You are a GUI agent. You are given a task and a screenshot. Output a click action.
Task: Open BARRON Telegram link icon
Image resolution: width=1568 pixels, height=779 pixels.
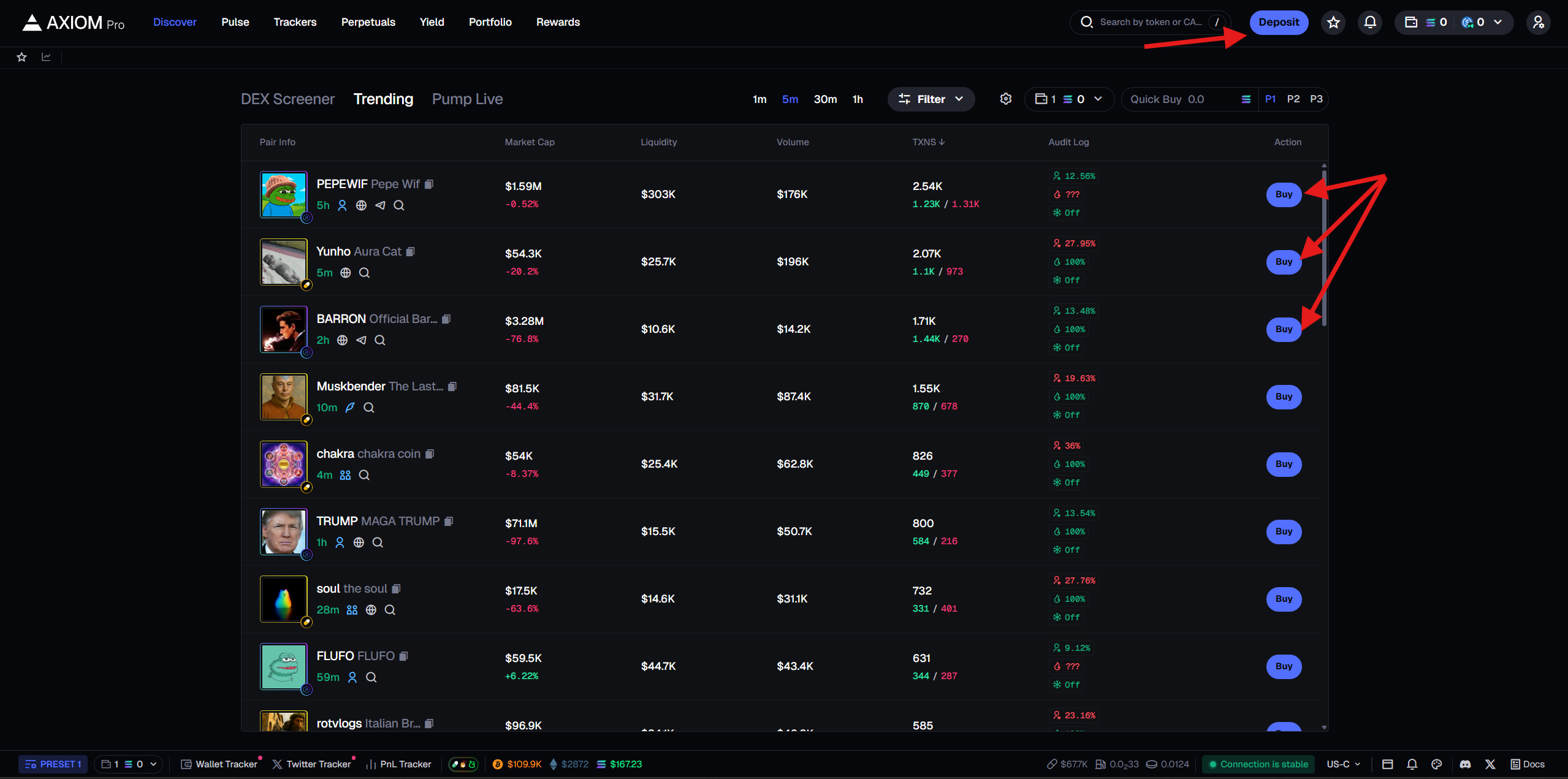(x=361, y=340)
